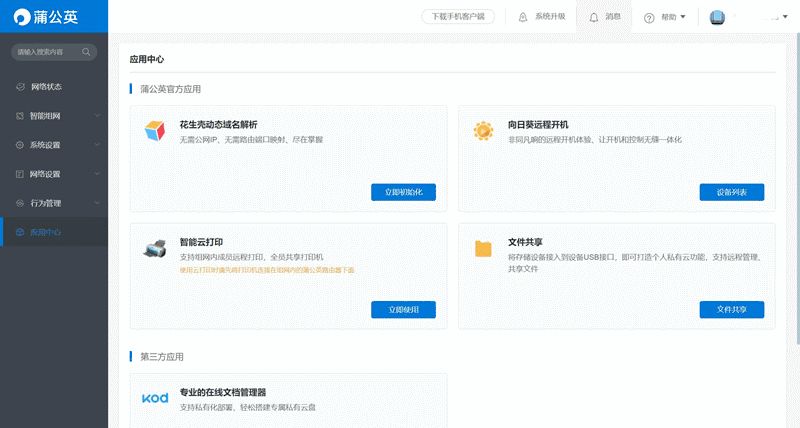The height and width of the screenshot is (428, 800).
Task: Click the 文件共享 folder icon
Action: pyautogui.click(x=483, y=248)
